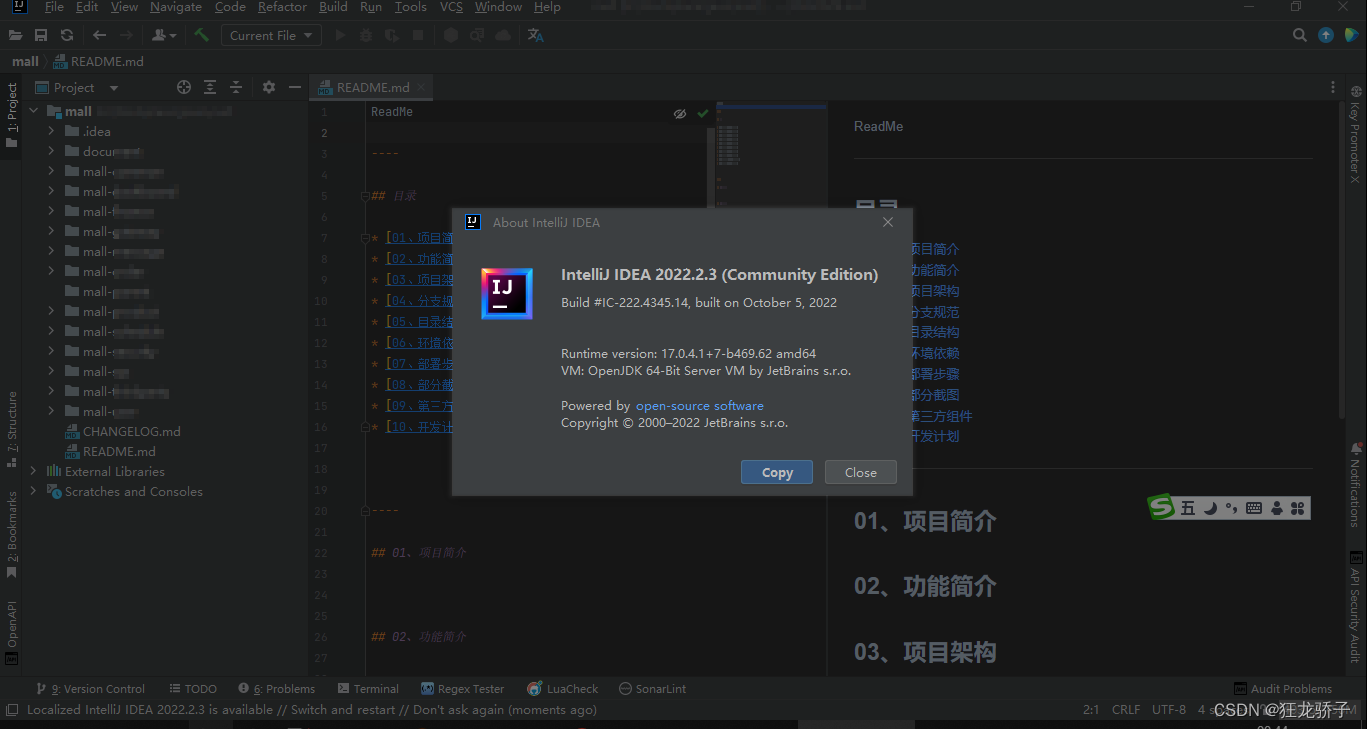Toggle the reader-mode eye icon in the editor
This screenshot has height=729, width=1367.
click(680, 113)
